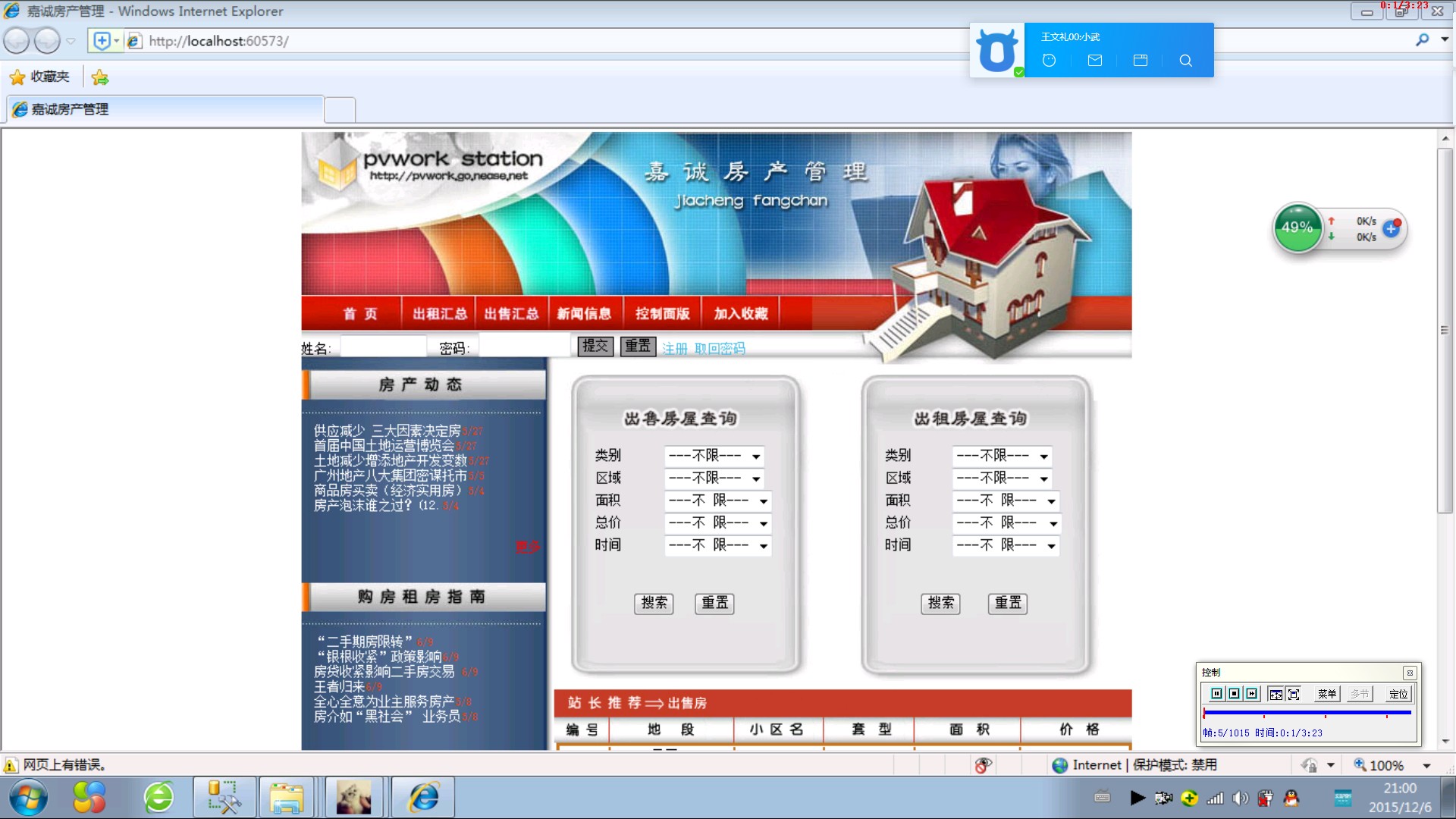Open a new blank browser tab
Image resolution: width=1456 pixels, height=819 pixels.
(340, 110)
